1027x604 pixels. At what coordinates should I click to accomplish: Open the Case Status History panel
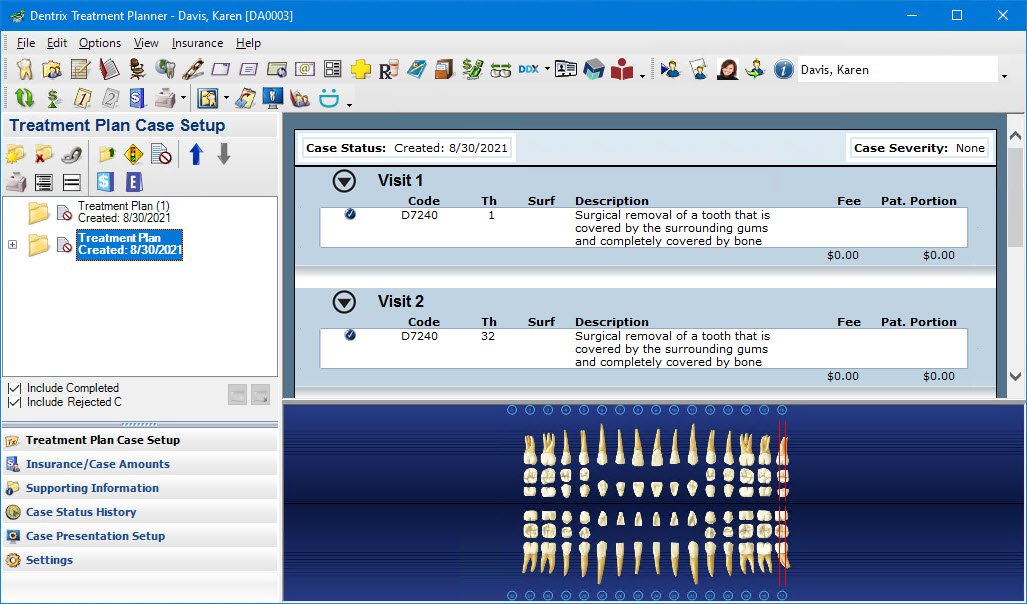coord(80,512)
